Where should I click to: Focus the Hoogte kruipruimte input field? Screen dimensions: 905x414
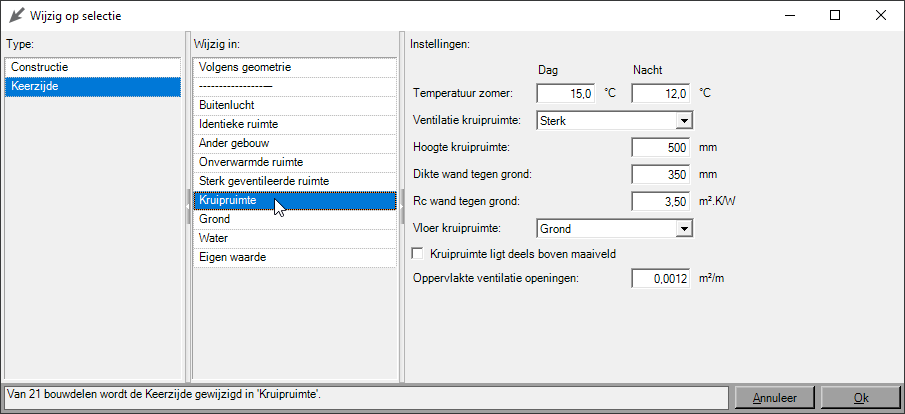(x=660, y=148)
